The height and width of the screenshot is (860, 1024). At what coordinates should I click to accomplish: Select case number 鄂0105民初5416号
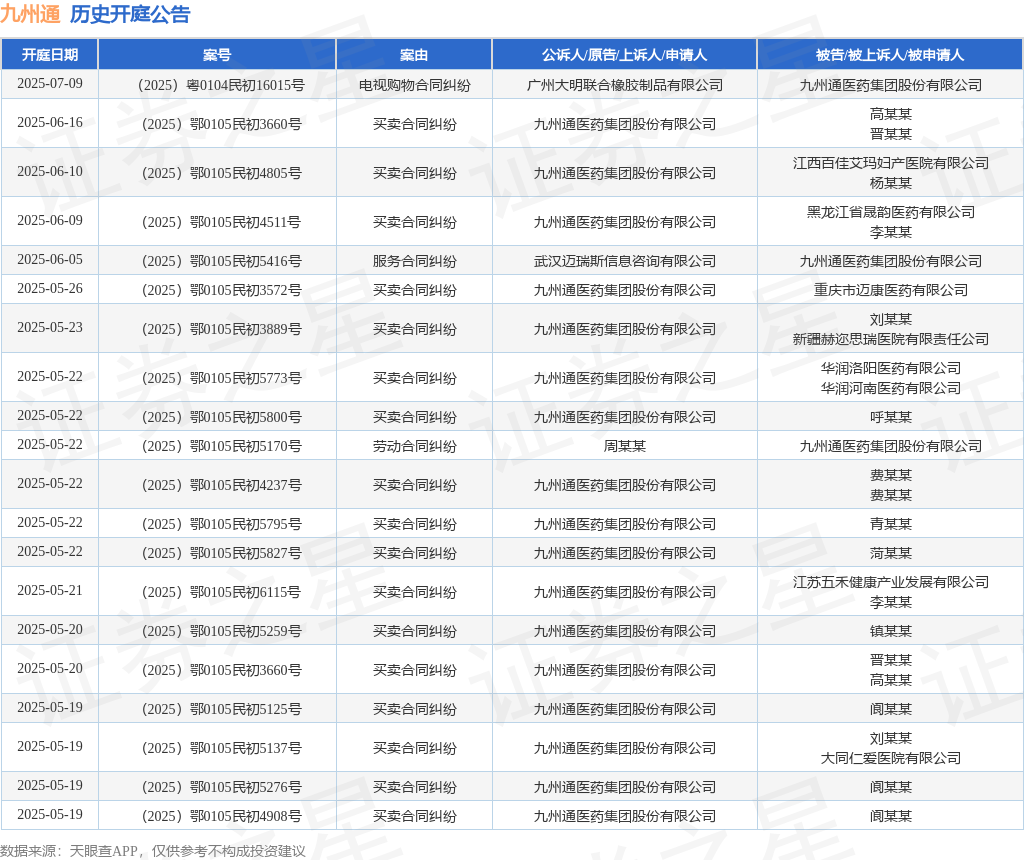221,262
